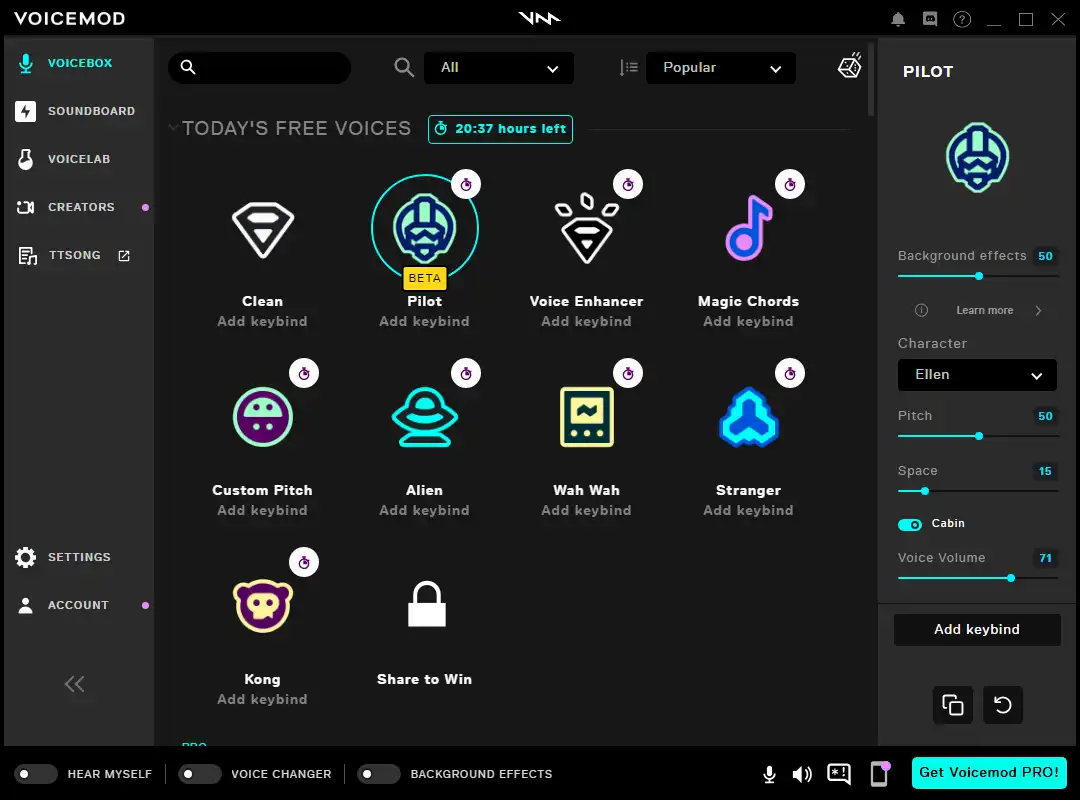1080x800 pixels.
Task: Adjust the Pitch slider
Action: pos(978,435)
